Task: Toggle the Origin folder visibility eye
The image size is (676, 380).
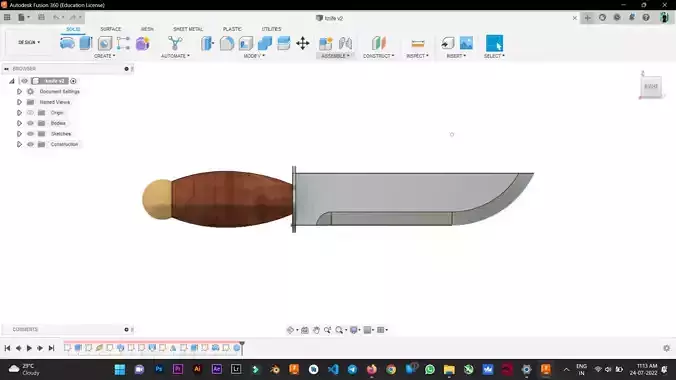Action: [x=30, y=113]
